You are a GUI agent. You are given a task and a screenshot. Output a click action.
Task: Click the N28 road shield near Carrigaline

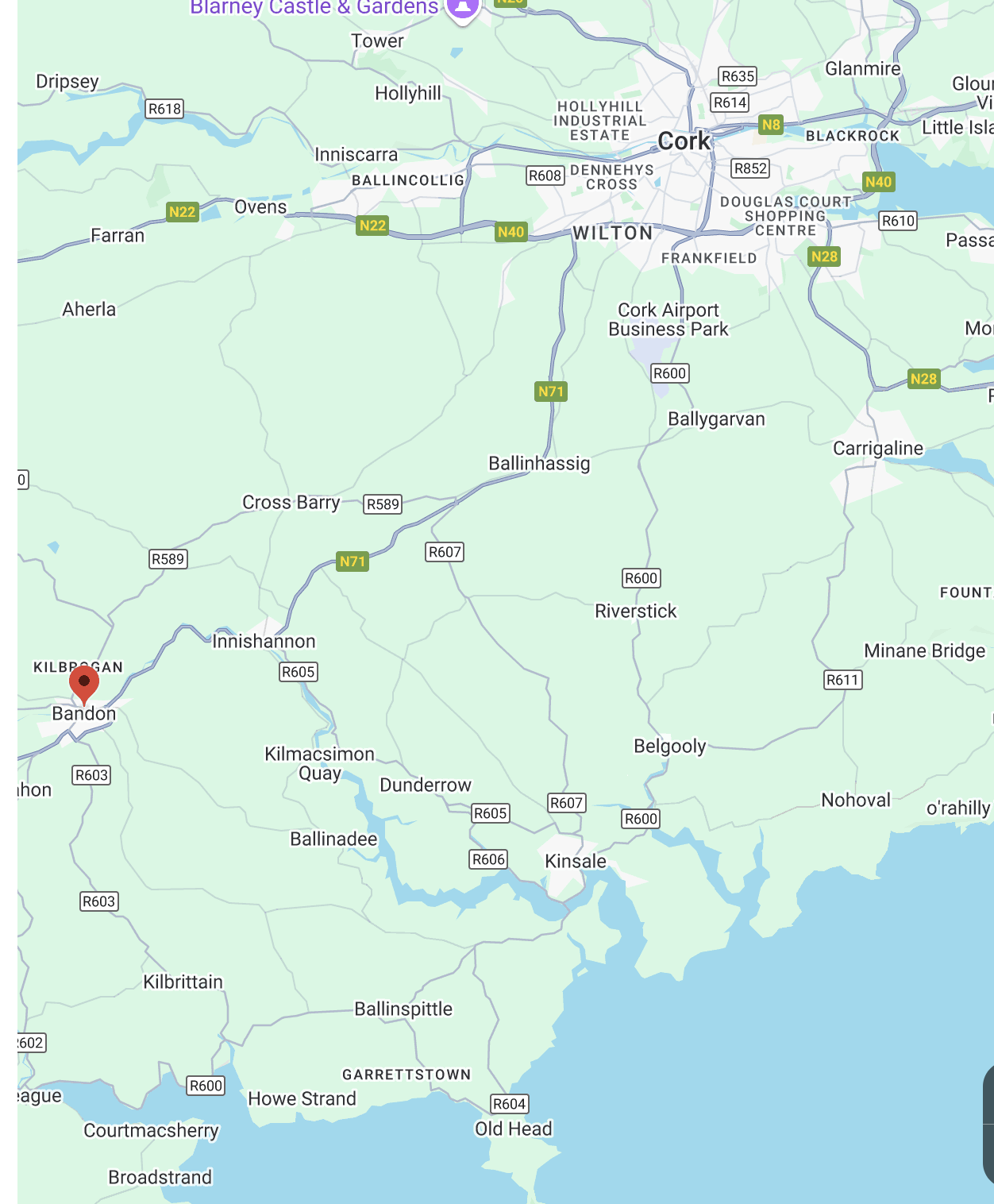pos(923,379)
